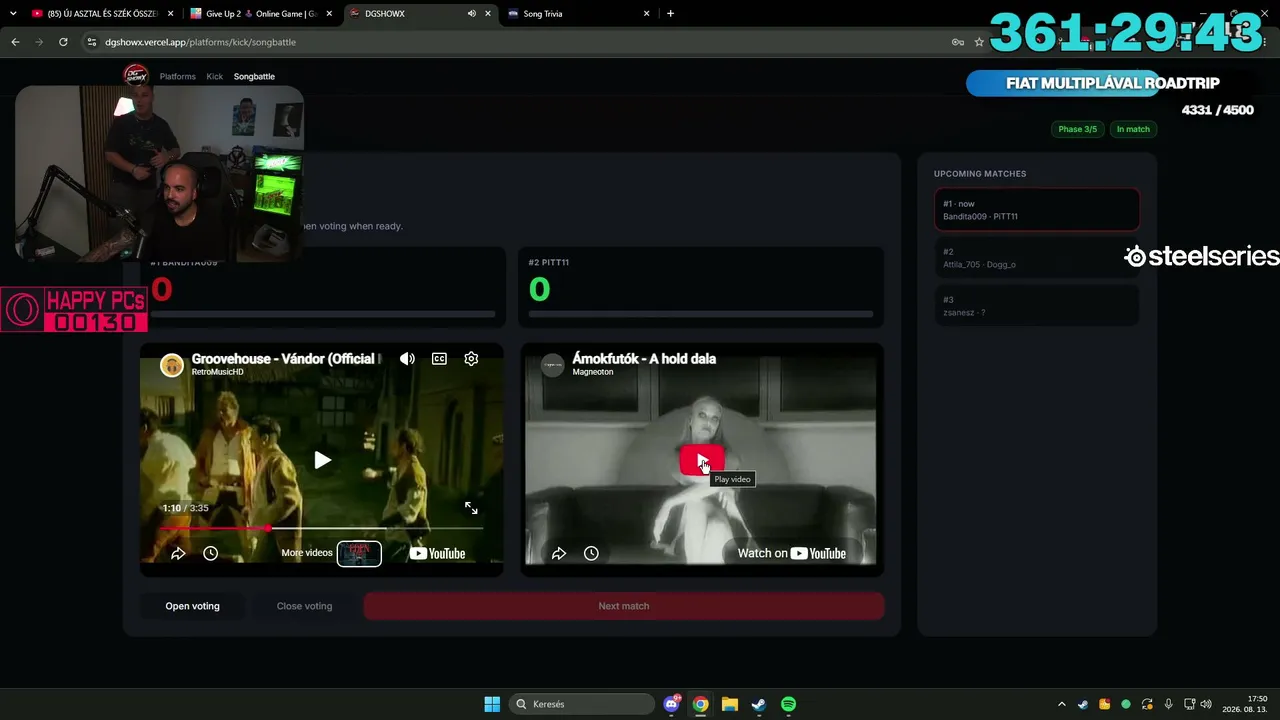
Task: Open the password manager key icon
Action: click(x=957, y=42)
